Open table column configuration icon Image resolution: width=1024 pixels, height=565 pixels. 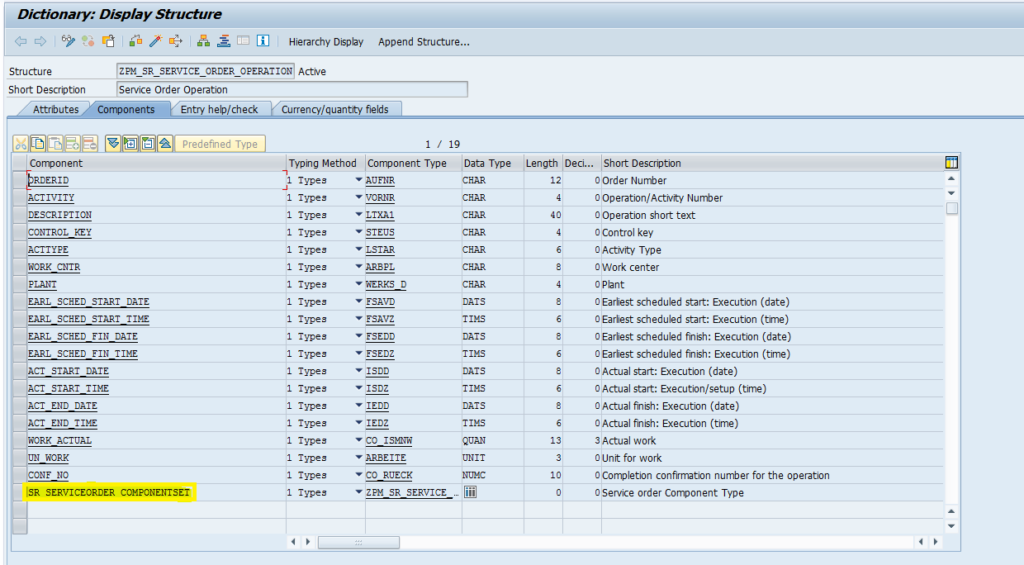tap(952, 163)
